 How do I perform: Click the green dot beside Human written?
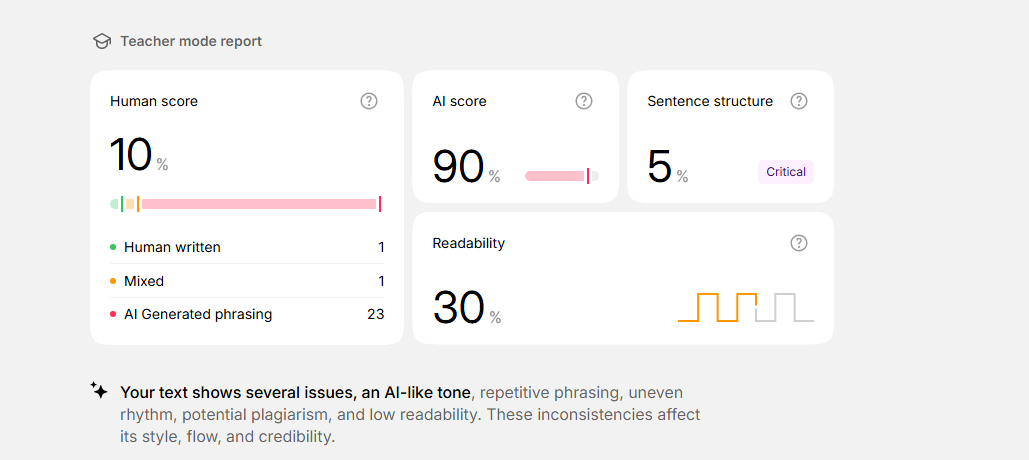tap(113, 247)
